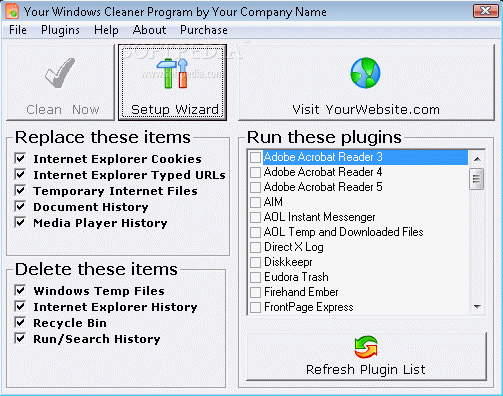503x396 pixels.
Task: Toggle Temporary Internet Files checkbox
Action: (20, 190)
